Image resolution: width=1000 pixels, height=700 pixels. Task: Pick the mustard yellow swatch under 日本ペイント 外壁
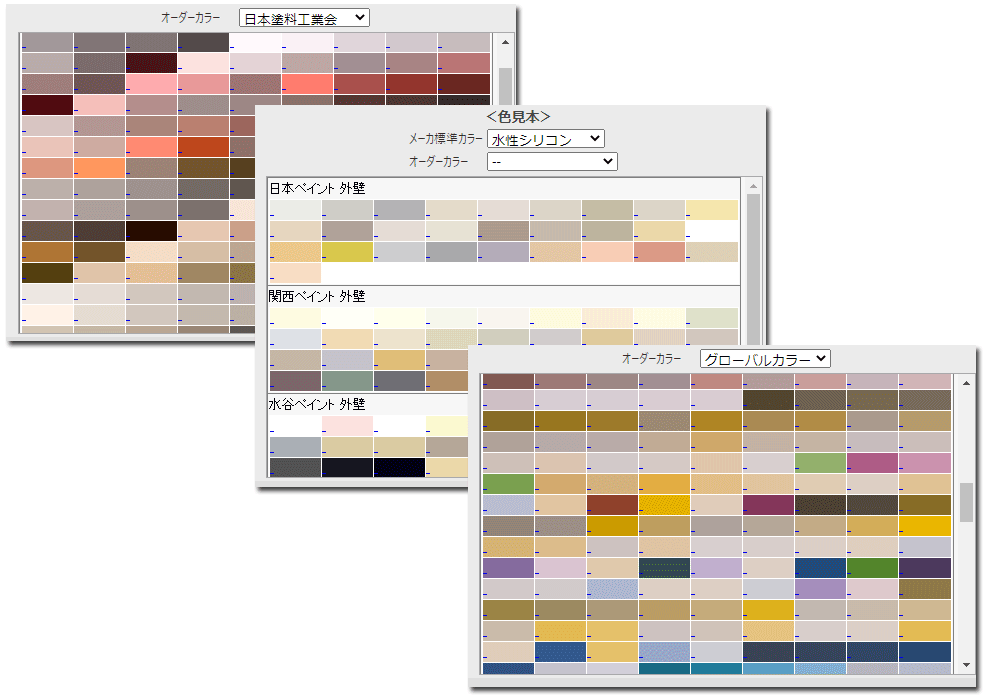pos(348,252)
